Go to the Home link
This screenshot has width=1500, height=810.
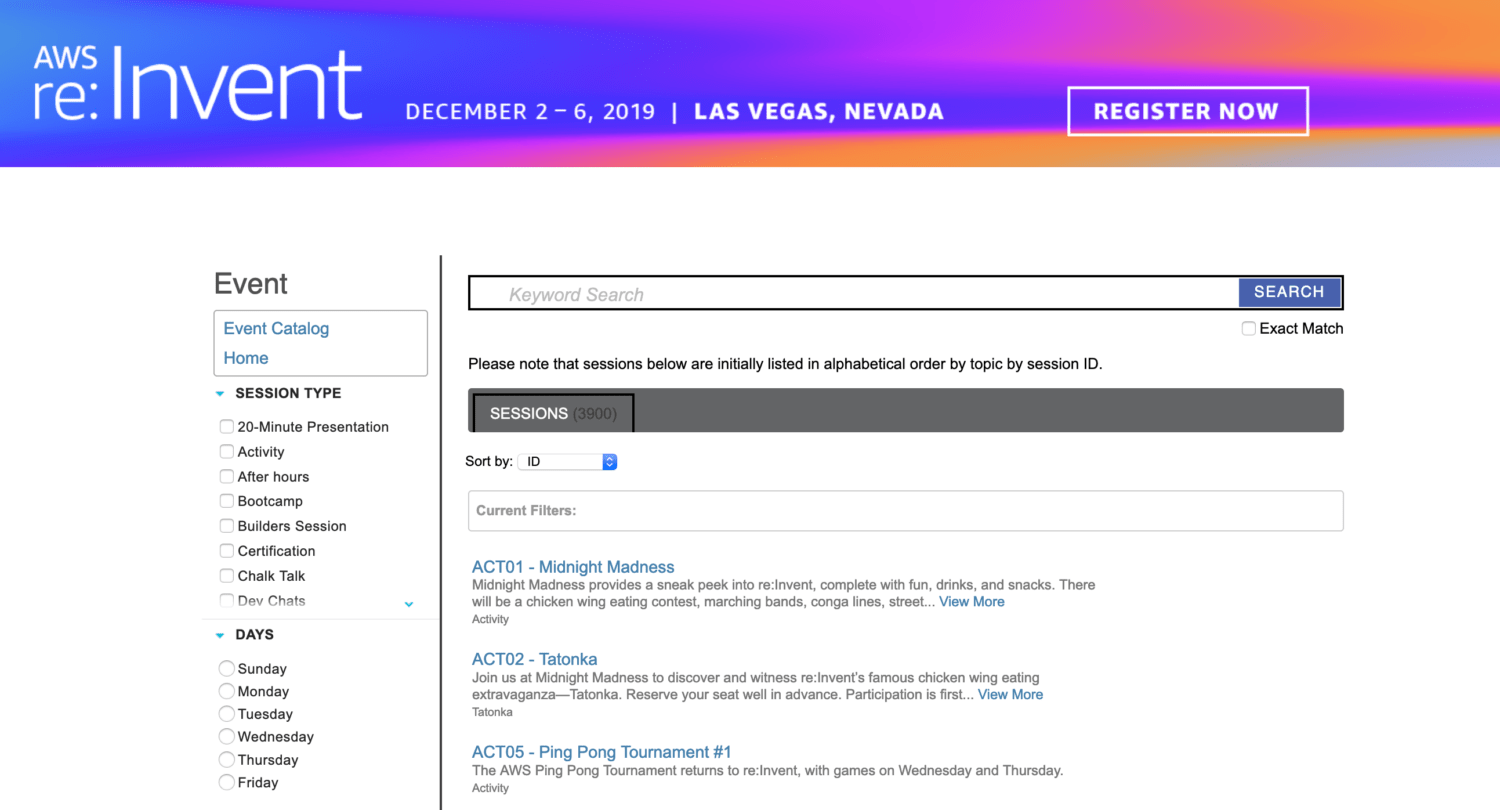(246, 358)
